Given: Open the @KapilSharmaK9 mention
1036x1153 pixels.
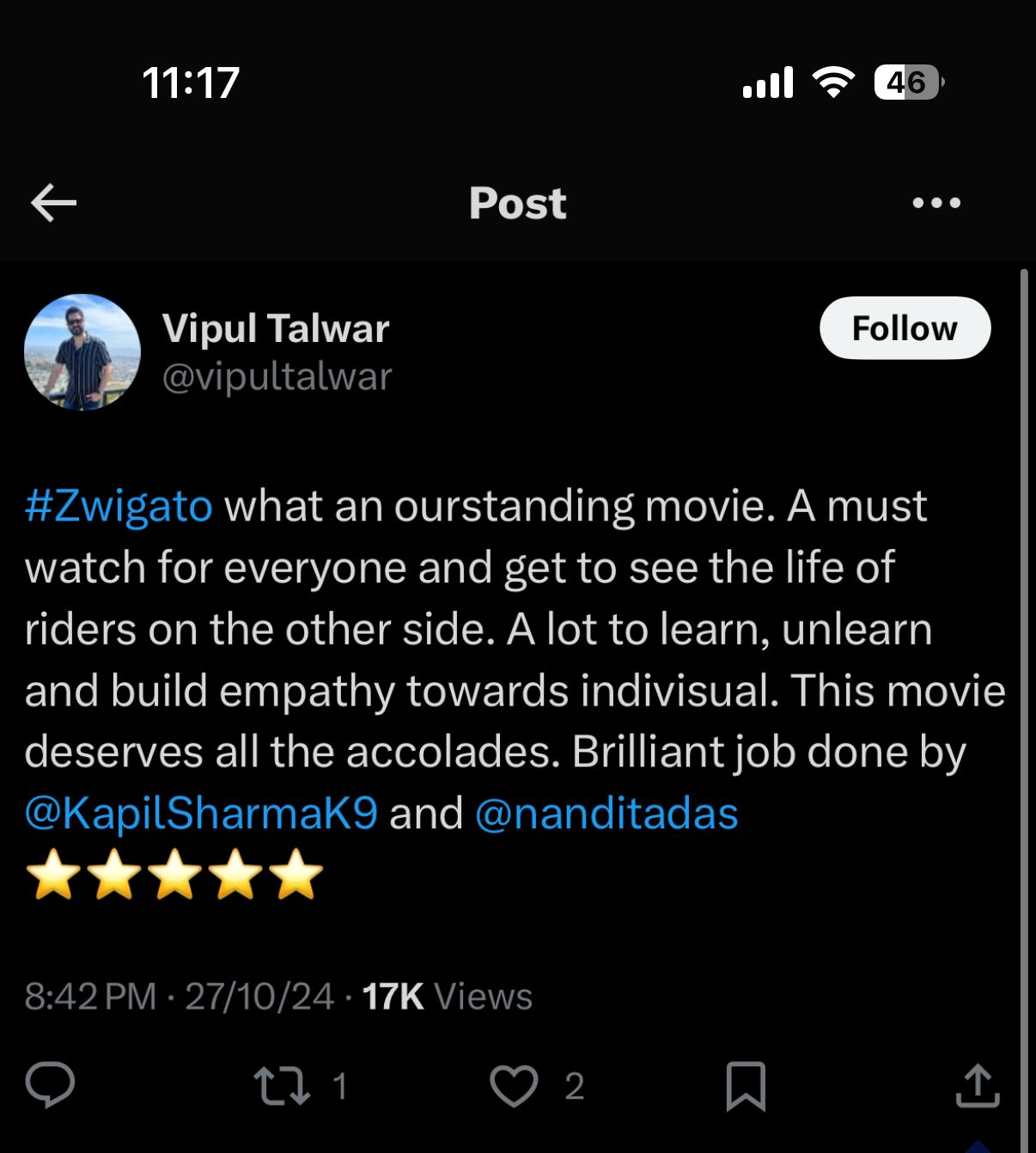Looking at the screenshot, I should [201, 813].
